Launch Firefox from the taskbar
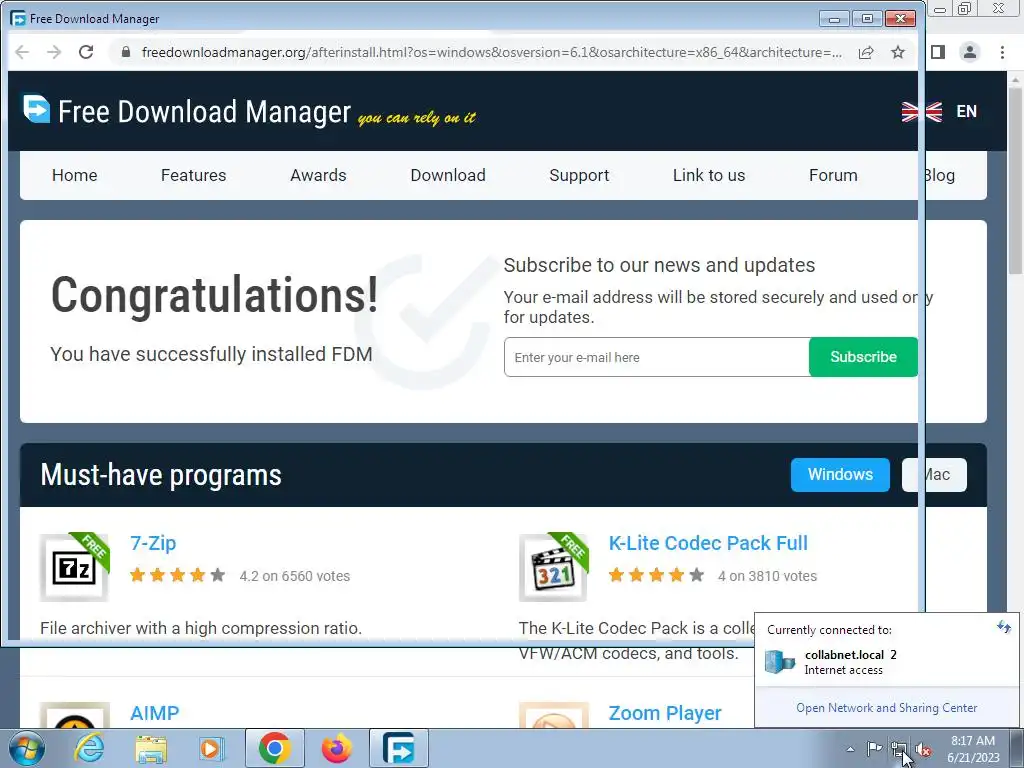 (x=337, y=748)
